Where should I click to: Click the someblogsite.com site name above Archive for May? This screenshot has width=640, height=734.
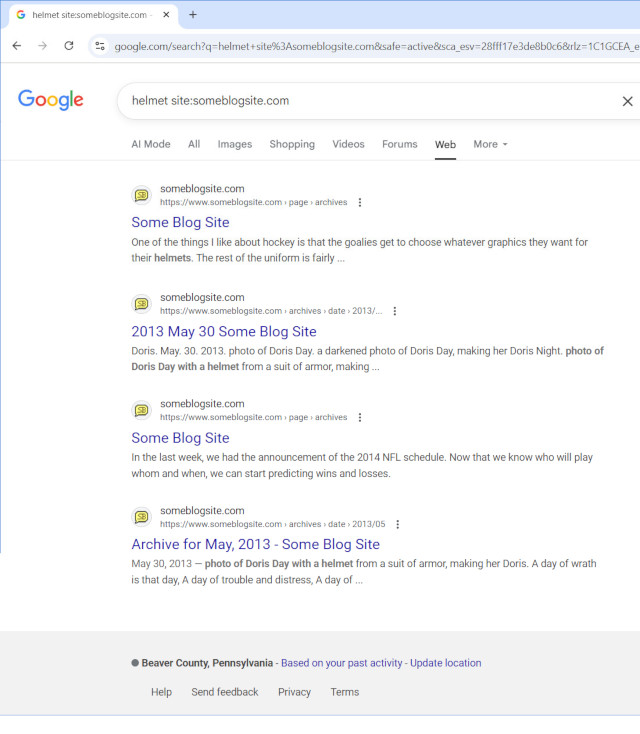tap(202, 510)
